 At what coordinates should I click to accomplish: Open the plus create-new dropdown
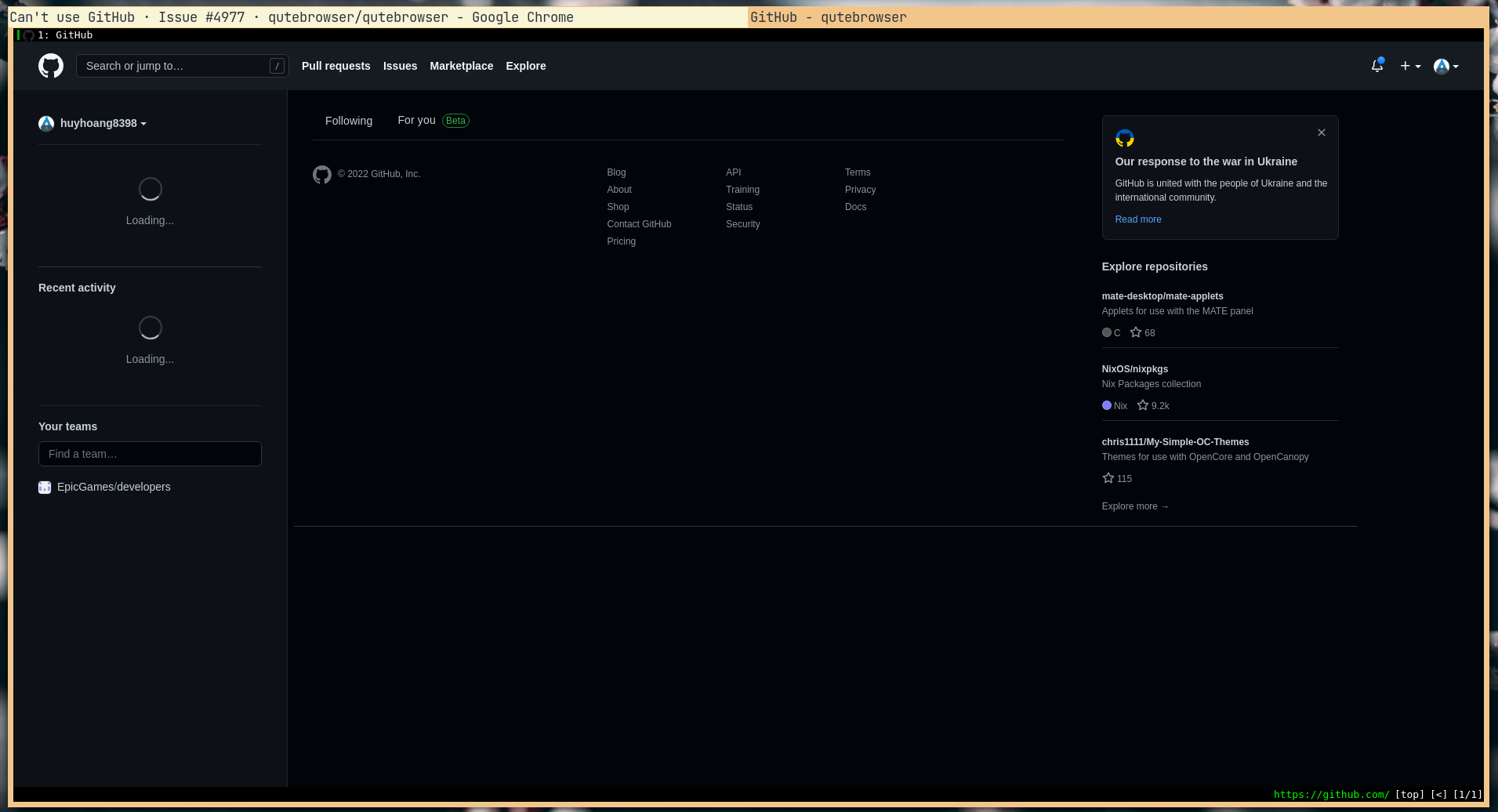tap(1410, 66)
